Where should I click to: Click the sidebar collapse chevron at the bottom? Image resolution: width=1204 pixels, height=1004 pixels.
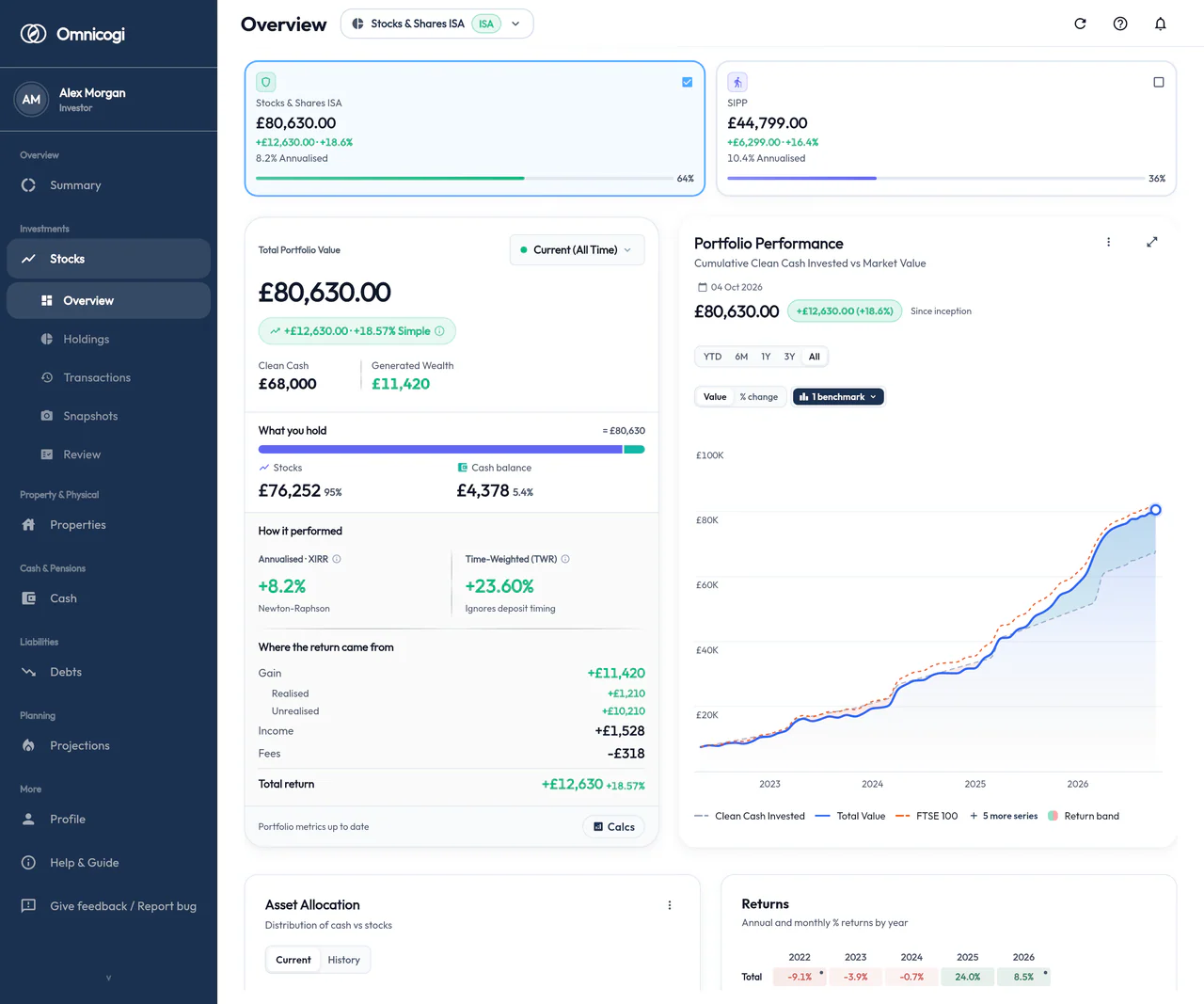108,979
